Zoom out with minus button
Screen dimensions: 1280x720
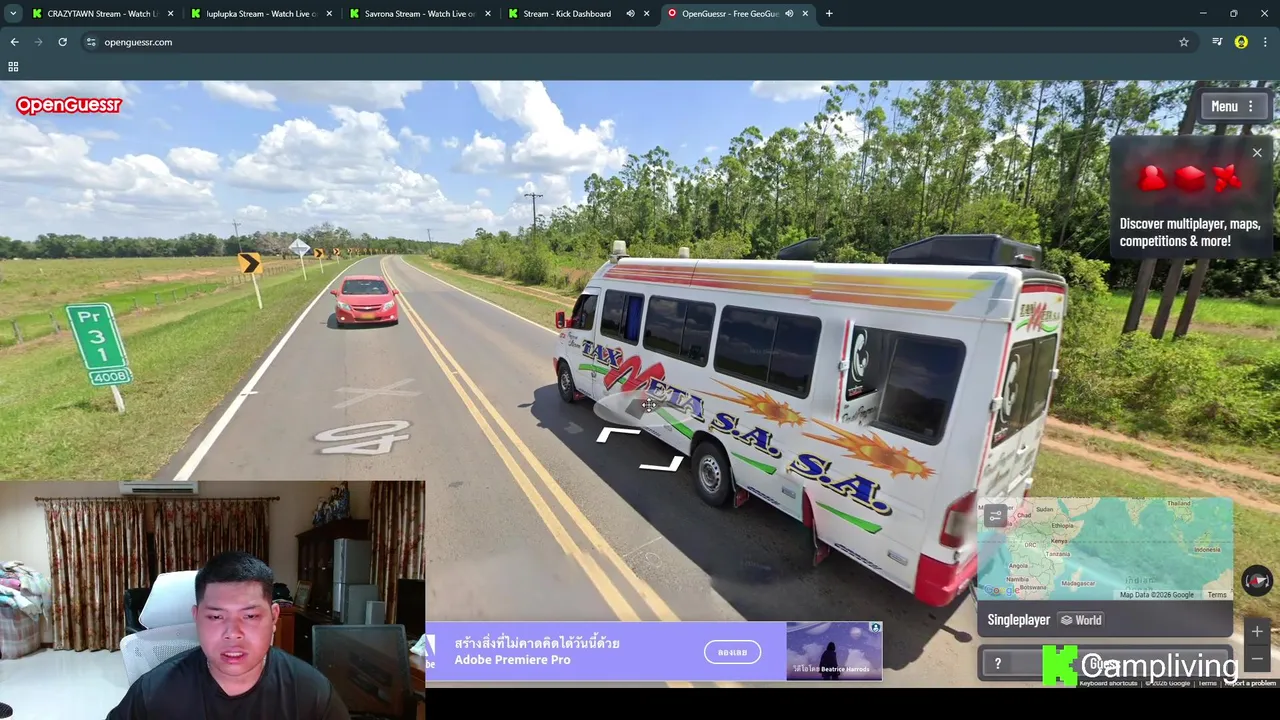tap(1257, 659)
